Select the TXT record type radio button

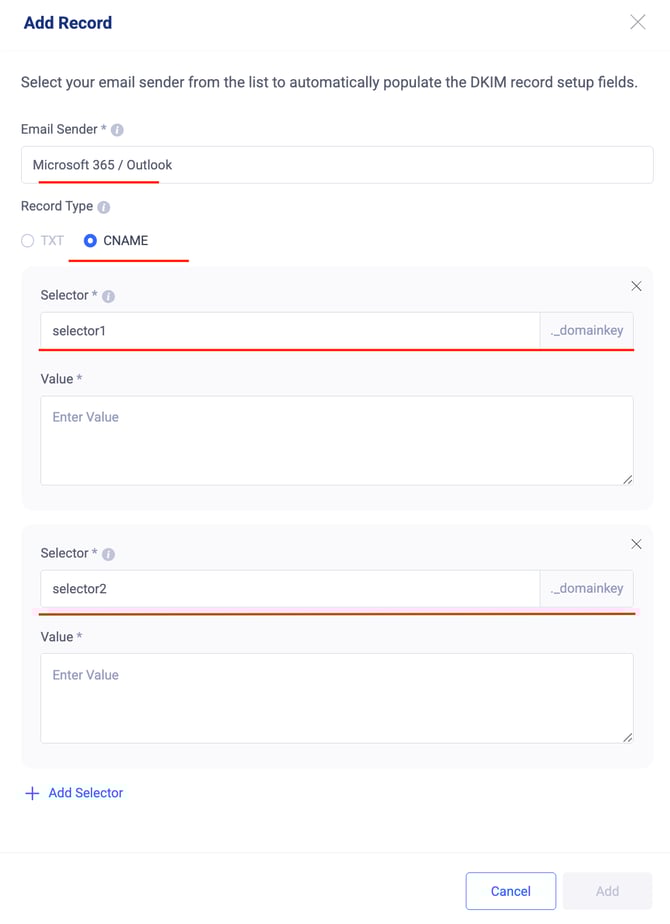coord(28,240)
